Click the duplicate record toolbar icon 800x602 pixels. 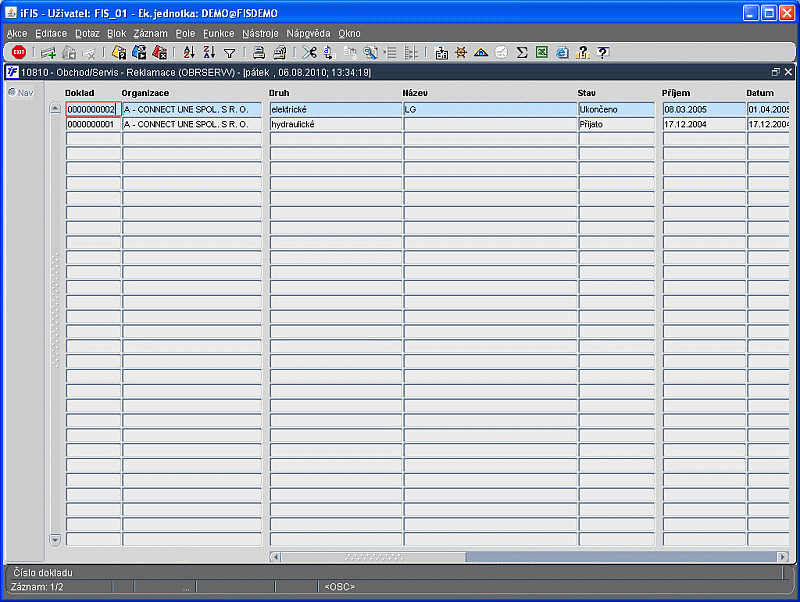click(69, 52)
